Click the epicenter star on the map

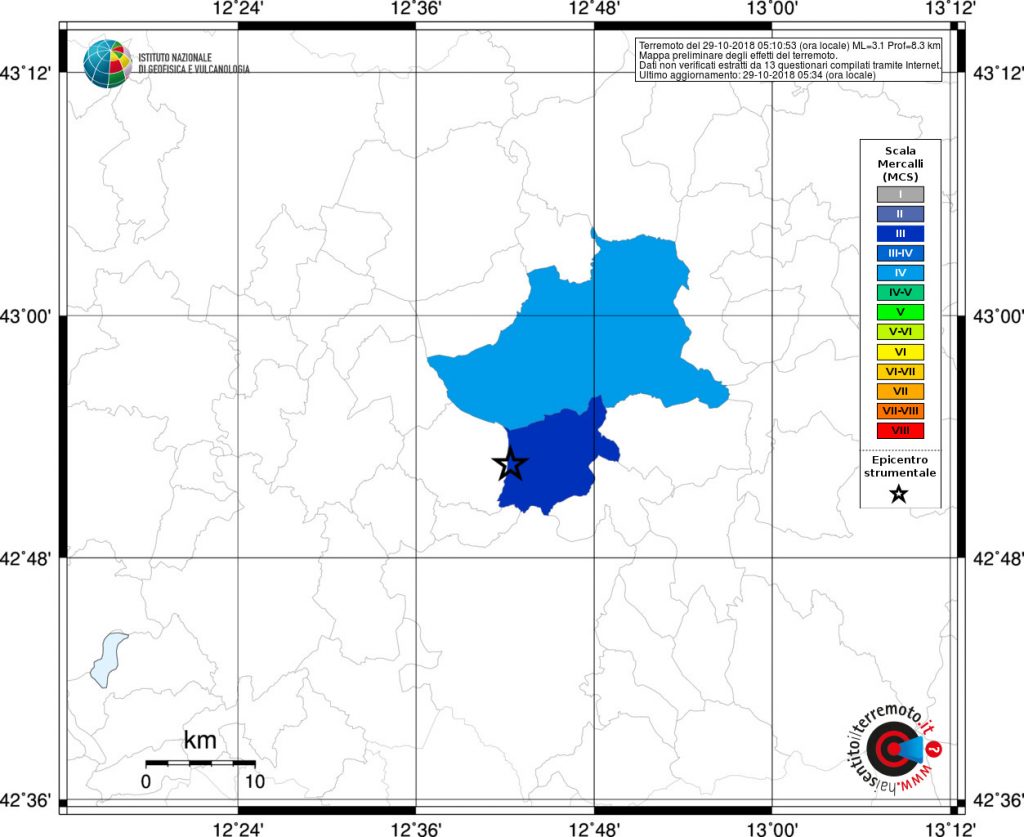(x=510, y=464)
